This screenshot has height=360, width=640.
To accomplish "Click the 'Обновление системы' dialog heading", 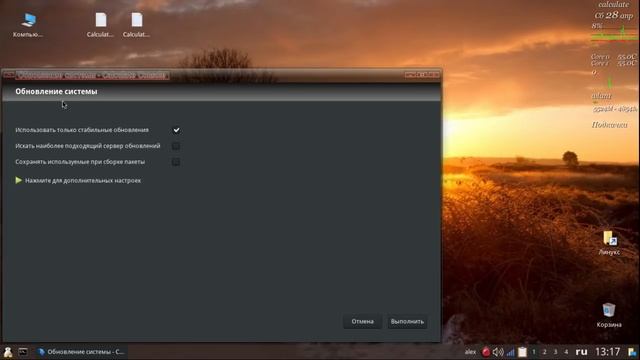I will pos(56,92).
